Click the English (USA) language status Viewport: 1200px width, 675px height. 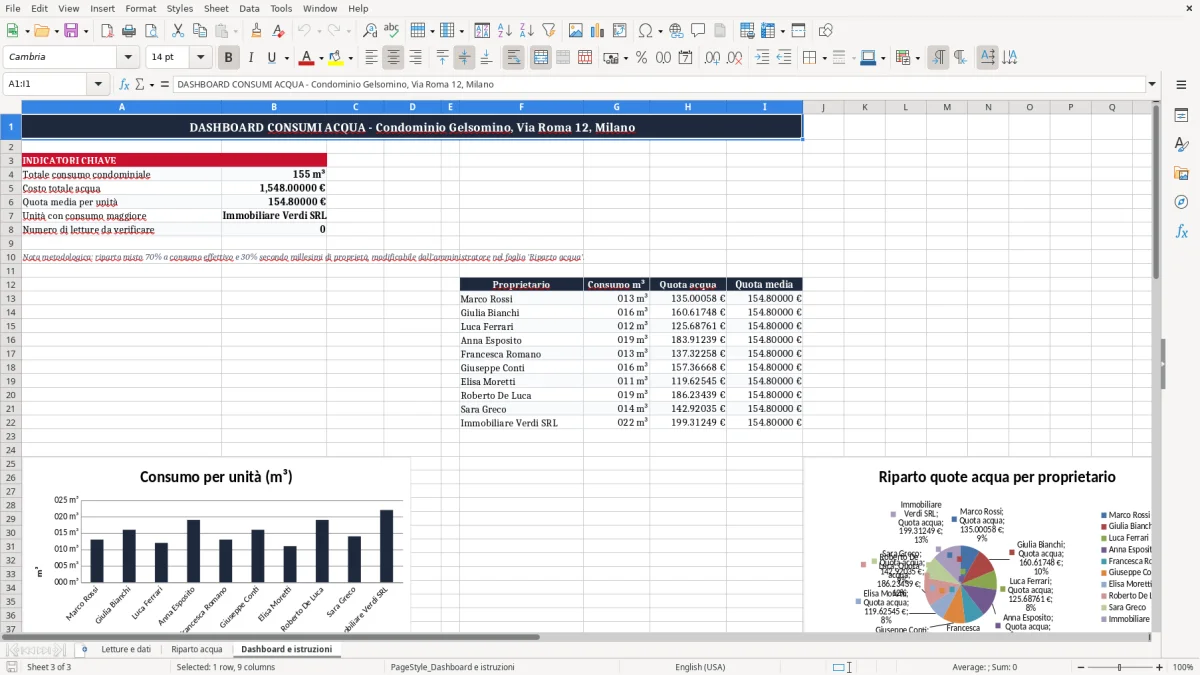[x=700, y=667]
